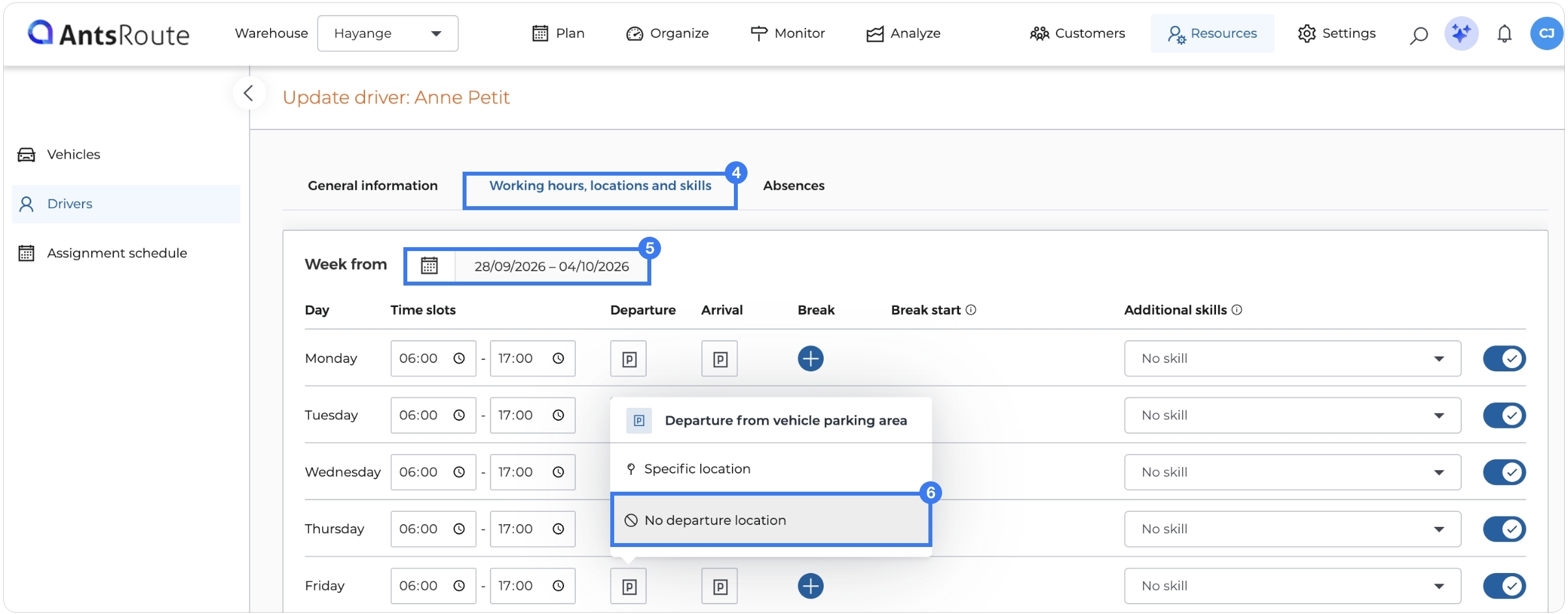Toggle Monday working day switch
This screenshot has height=614, width=1568.
1504,358
